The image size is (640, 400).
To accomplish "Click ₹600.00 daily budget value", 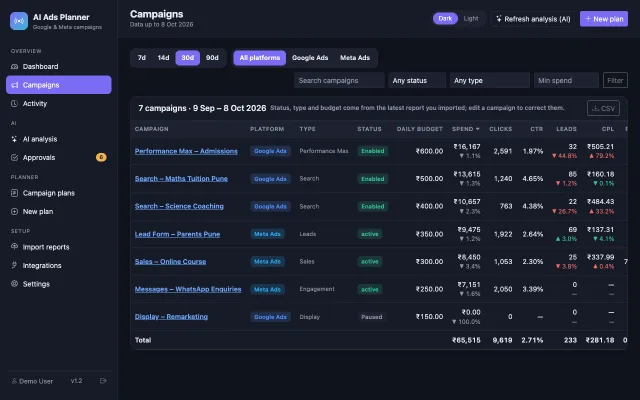I will [x=429, y=151].
